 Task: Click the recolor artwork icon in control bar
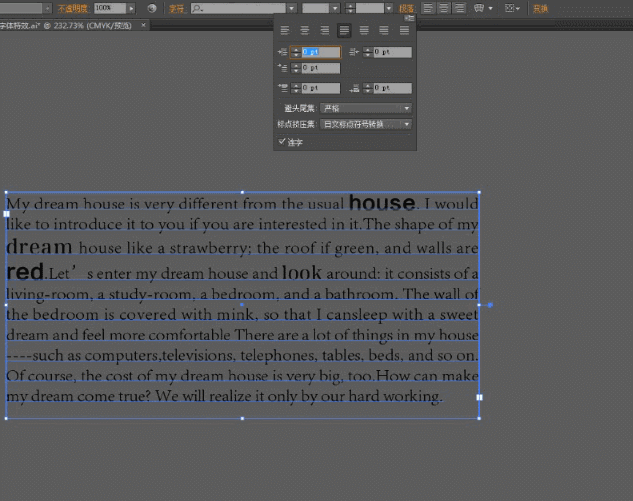click(x=152, y=8)
